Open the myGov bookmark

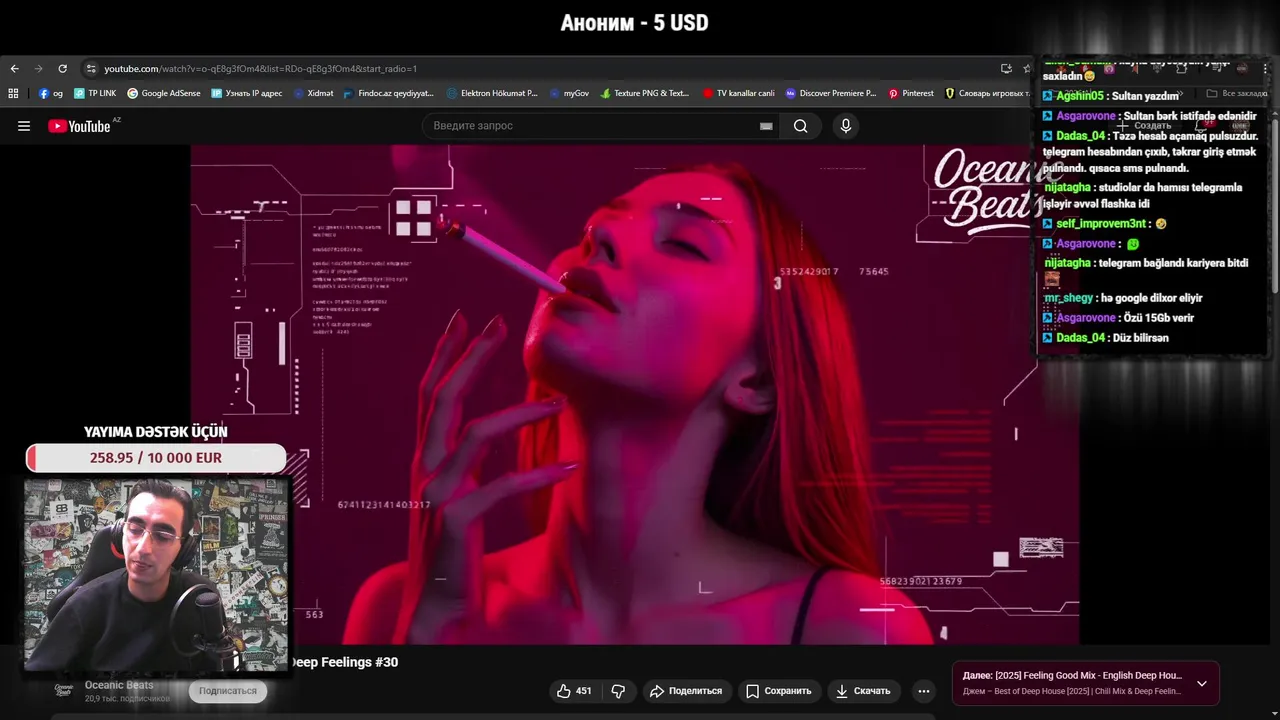pos(569,93)
